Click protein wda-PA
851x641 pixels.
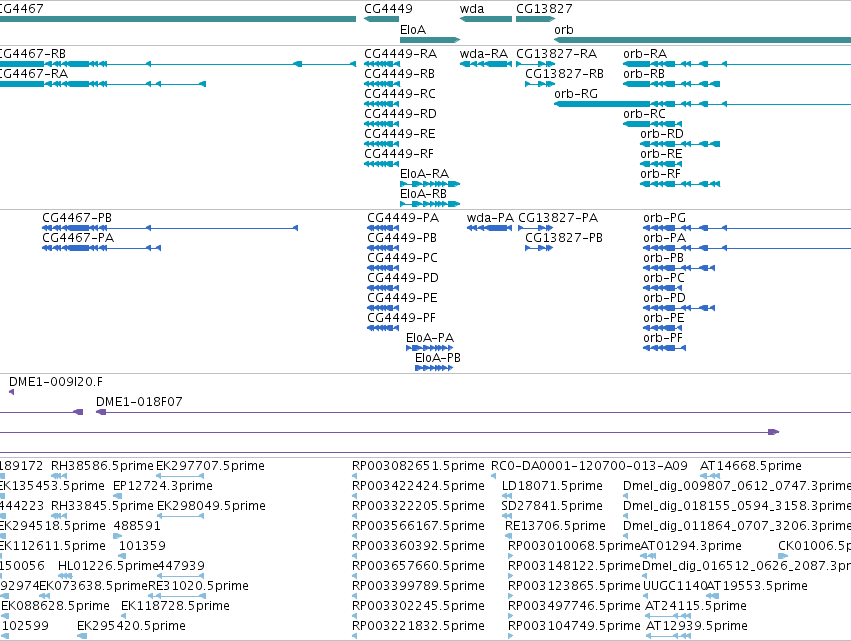tap(489, 228)
